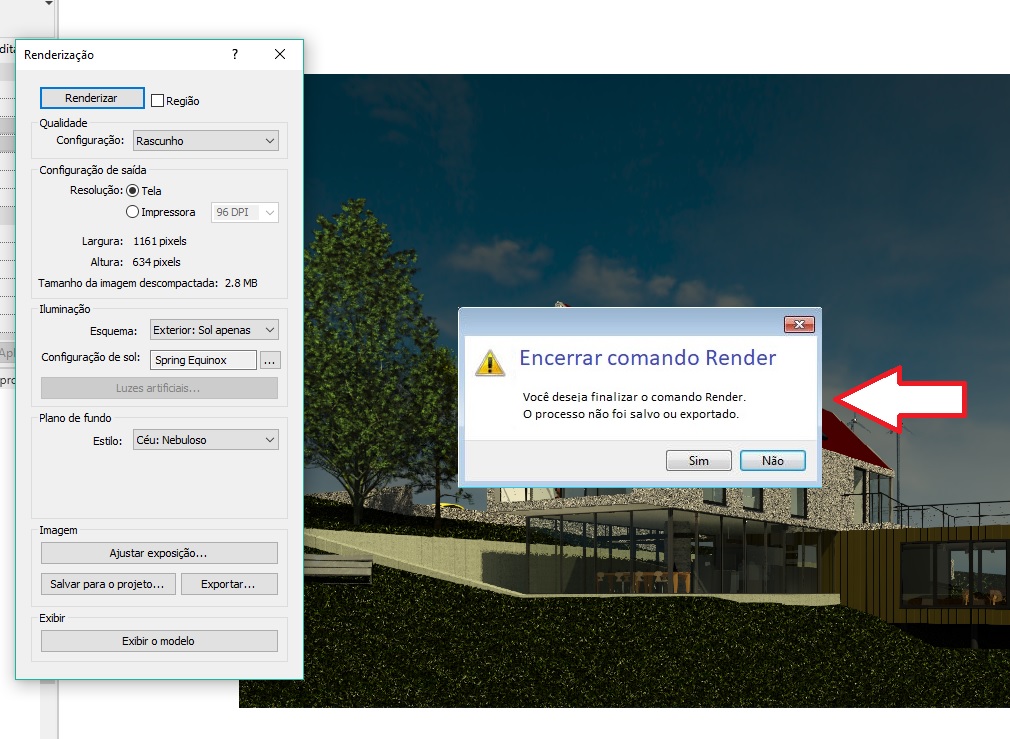
Task: Close the Encerrar comando Render dialog
Action: (799, 324)
